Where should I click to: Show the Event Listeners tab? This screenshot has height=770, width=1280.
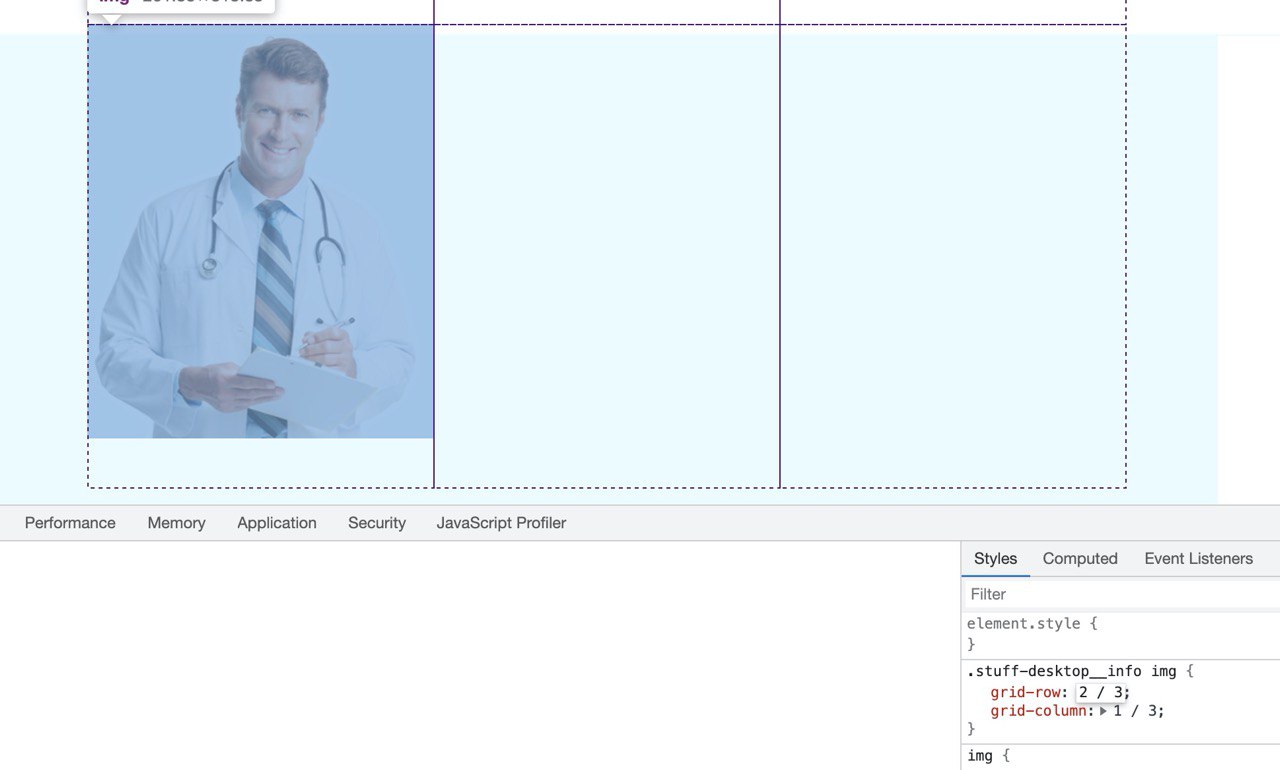pyautogui.click(x=1198, y=559)
